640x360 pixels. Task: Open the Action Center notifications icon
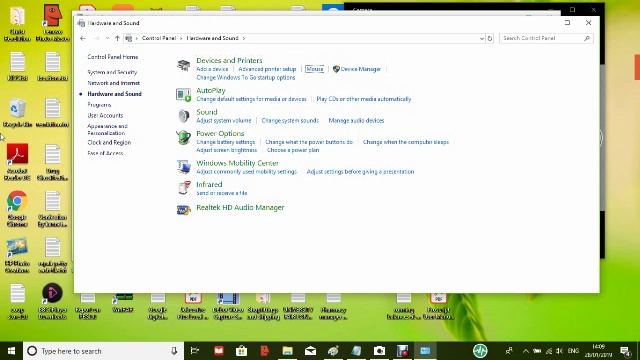(x=625, y=351)
